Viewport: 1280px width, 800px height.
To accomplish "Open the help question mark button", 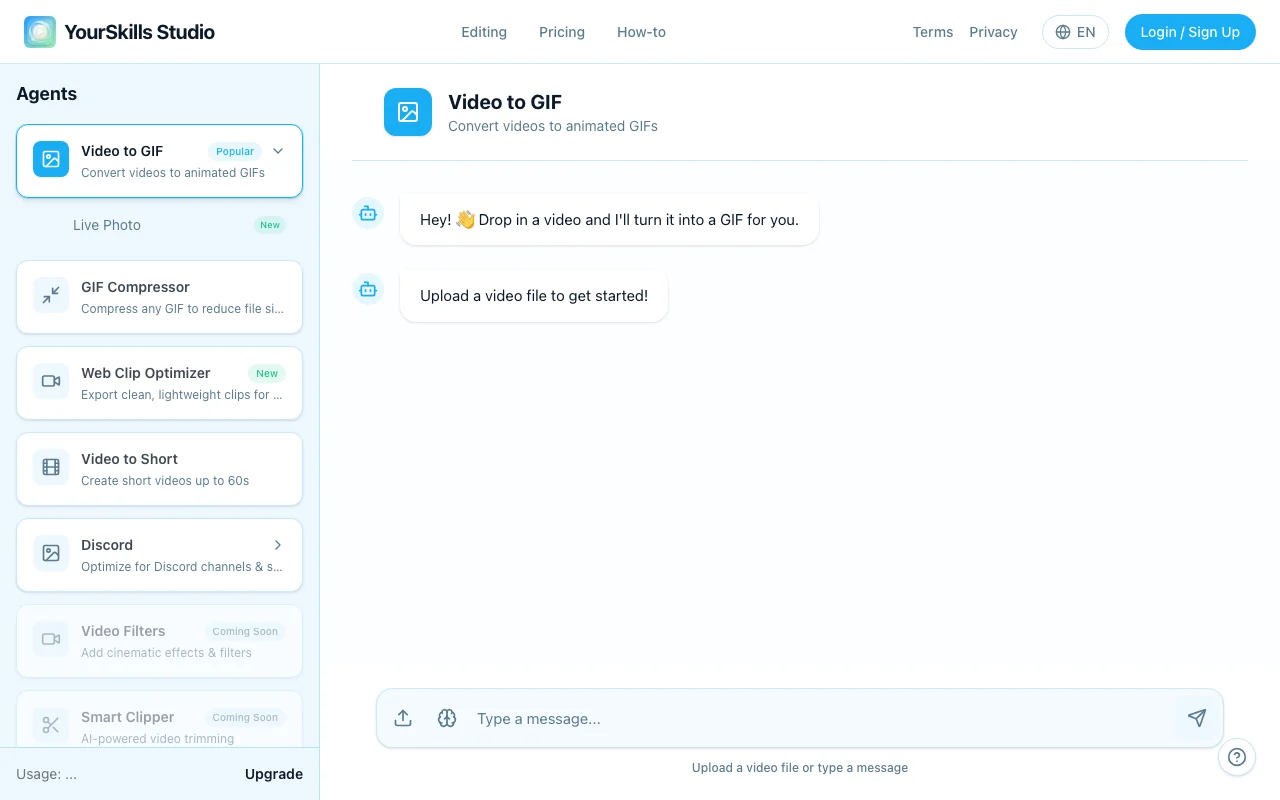I will tap(1237, 757).
